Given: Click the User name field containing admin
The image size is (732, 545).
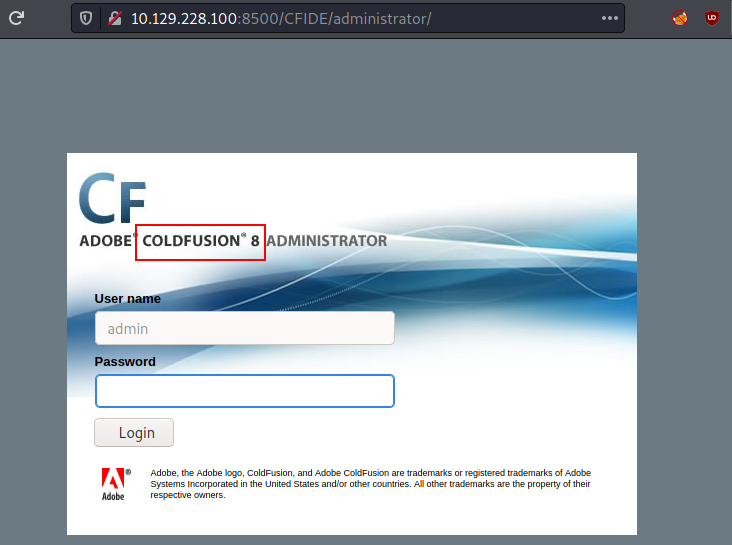Looking at the screenshot, I should pos(245,328).
